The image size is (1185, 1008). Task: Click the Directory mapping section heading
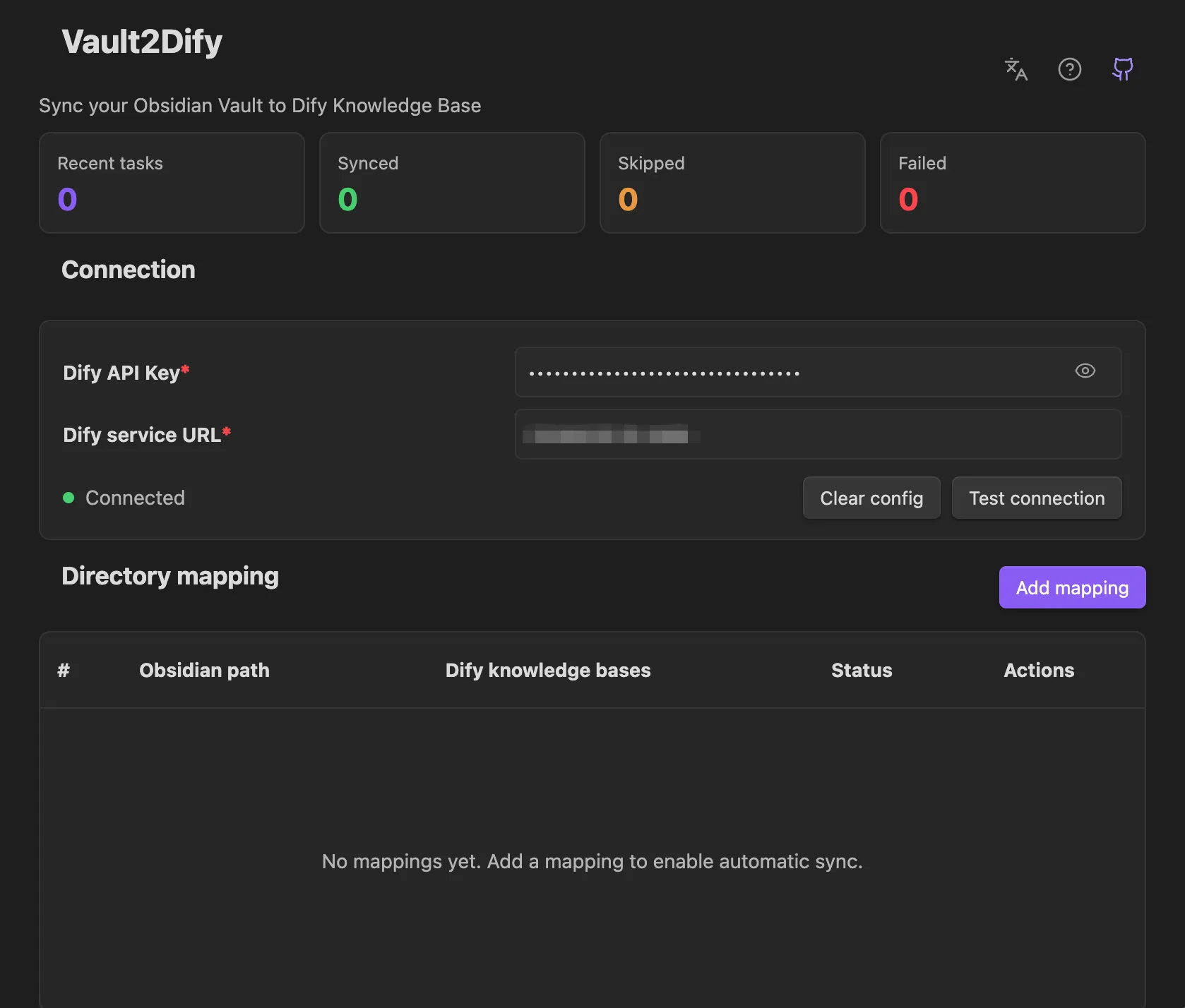pyautogui.click(x=170, y=576)
